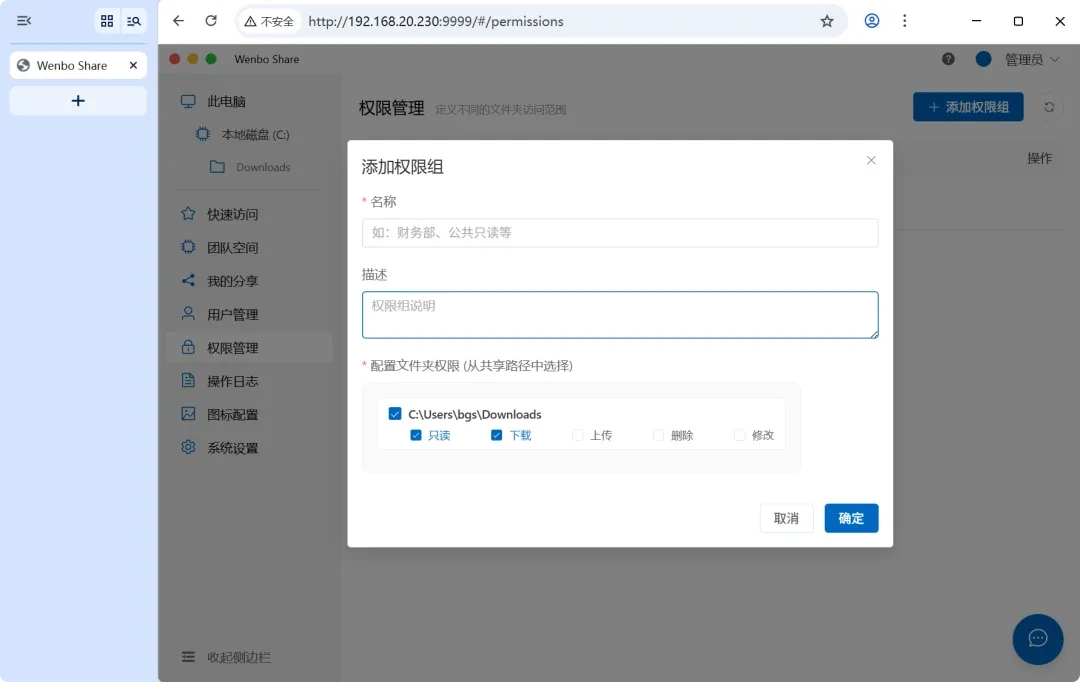Screen dimensions: 1080x682
Task: Open the help question mark icon
Action: [x=948, y=59]
